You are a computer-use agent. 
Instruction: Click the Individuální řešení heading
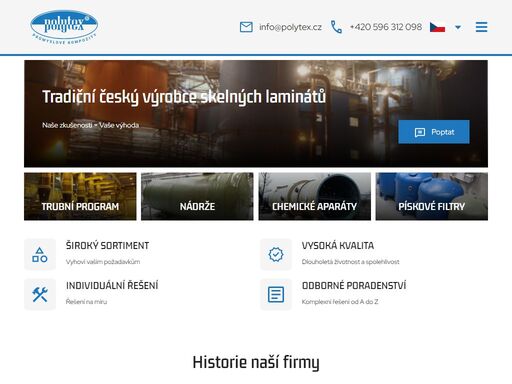click(x=112, y=286)
